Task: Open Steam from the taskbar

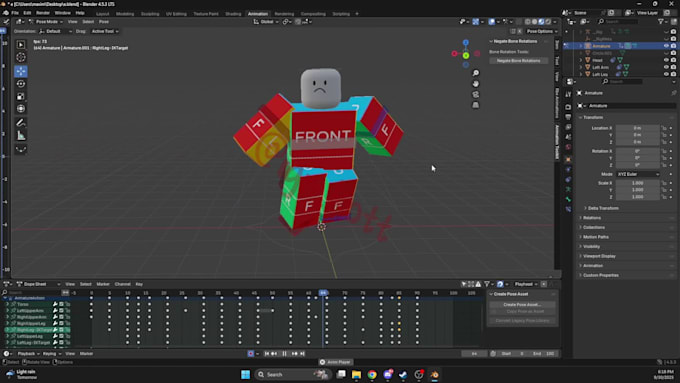Action: 403,374
